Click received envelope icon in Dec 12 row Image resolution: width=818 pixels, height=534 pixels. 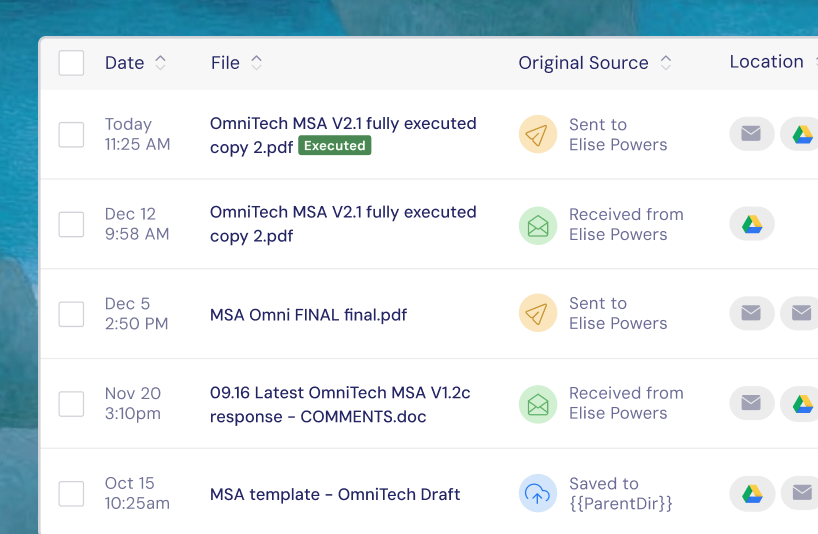[538, 226]
